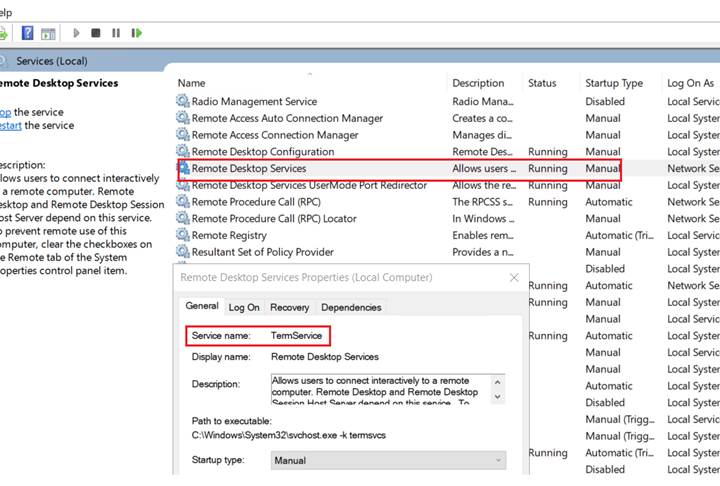This screenshot has width=720, height=486.
Task: Click the gear icon of Resultant Set of Policy Provider
Action: pos(183,252)
